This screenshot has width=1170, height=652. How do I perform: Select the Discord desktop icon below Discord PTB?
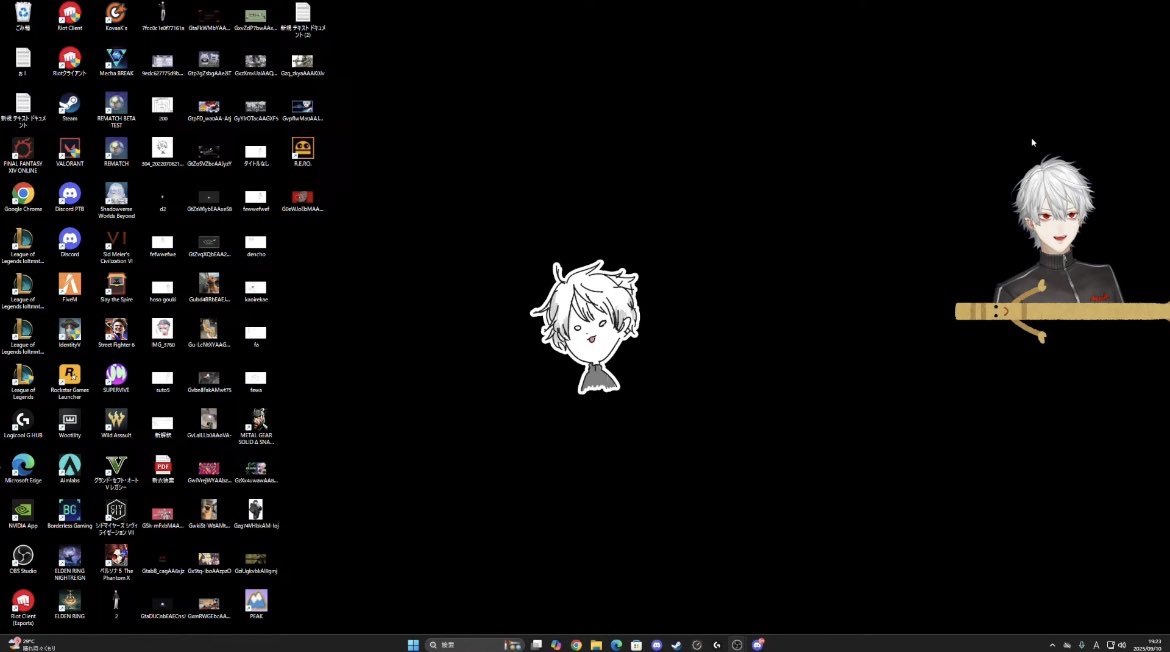[x=69, y=242]
